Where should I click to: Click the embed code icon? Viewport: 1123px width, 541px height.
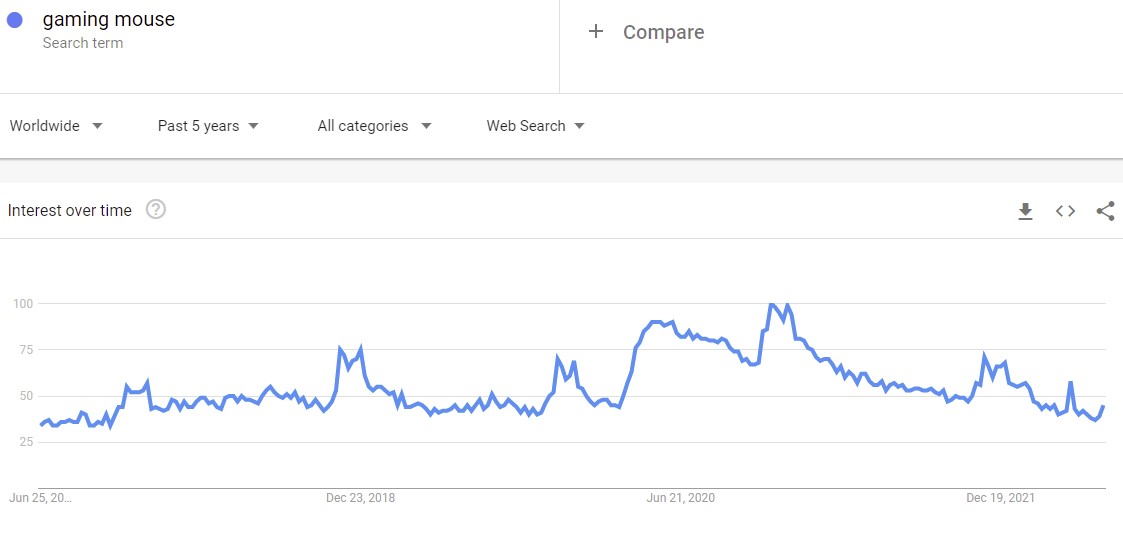pos(1065,211)
